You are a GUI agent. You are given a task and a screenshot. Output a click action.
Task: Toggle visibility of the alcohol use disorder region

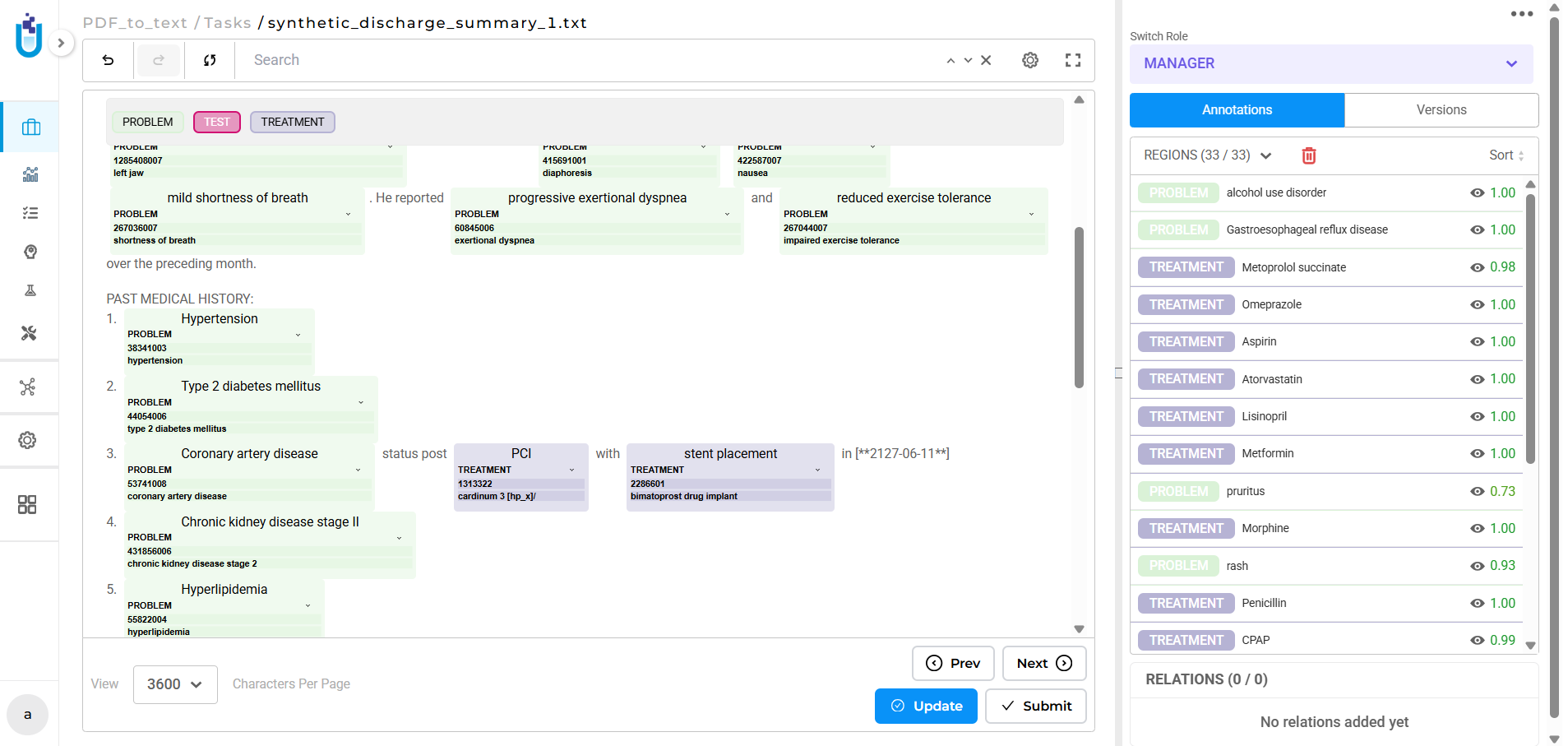pos(1477,193)
